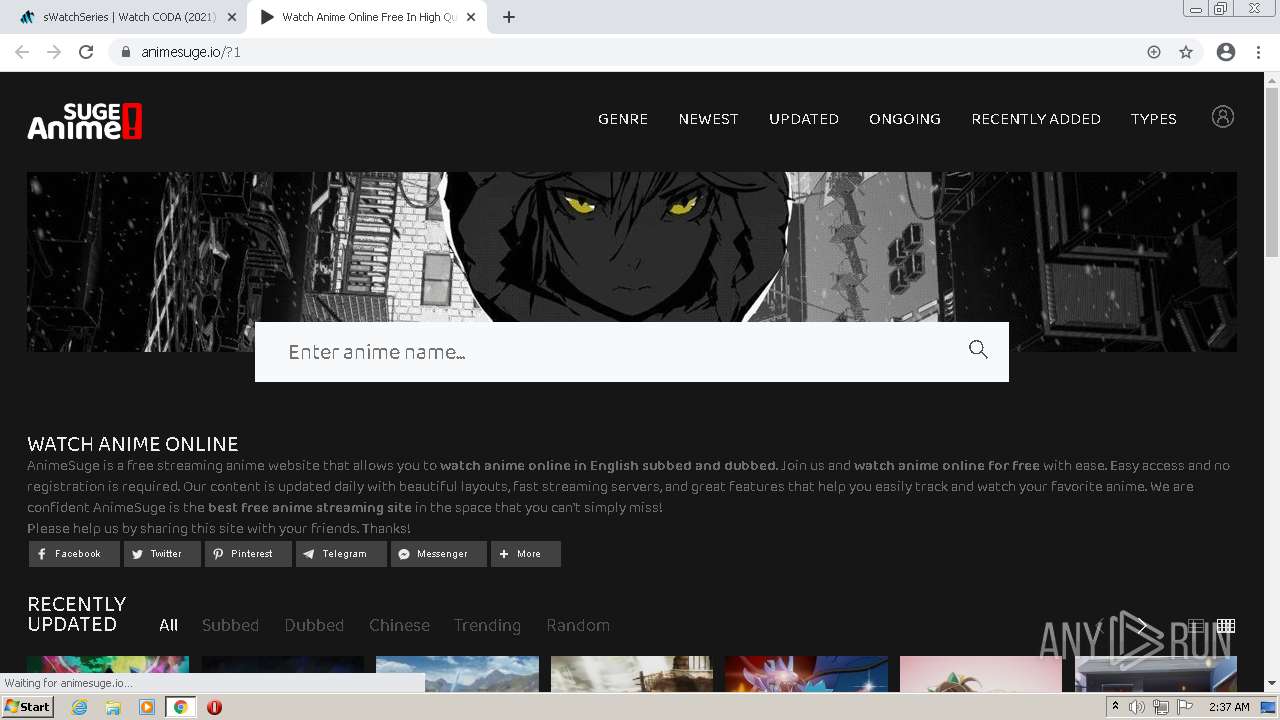Switch to grid view layout icon

point(1226,626)
